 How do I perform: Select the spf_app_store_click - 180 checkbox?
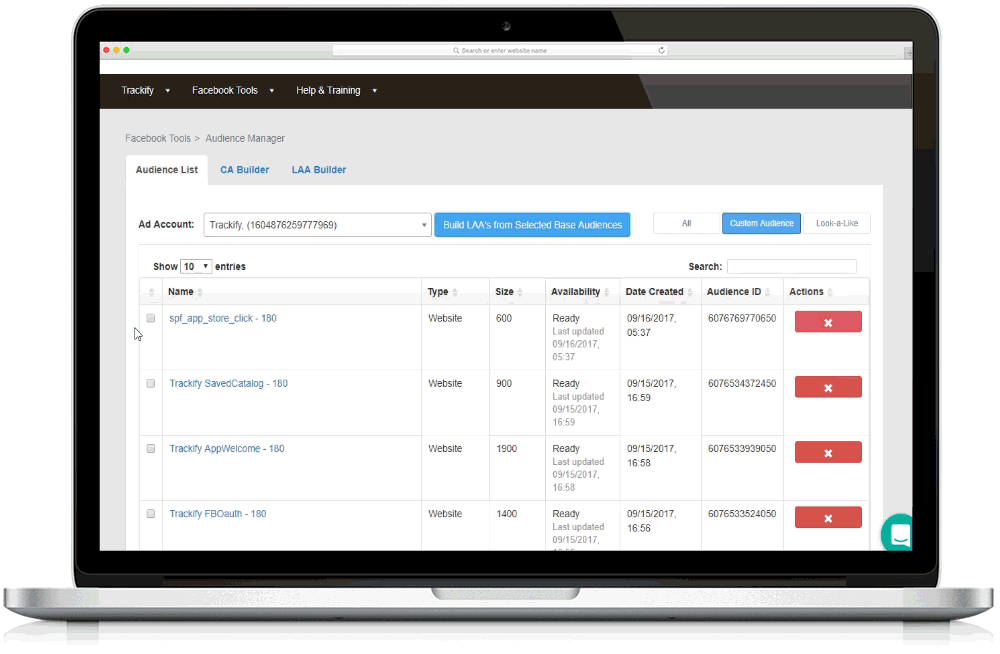pos(151,318)
